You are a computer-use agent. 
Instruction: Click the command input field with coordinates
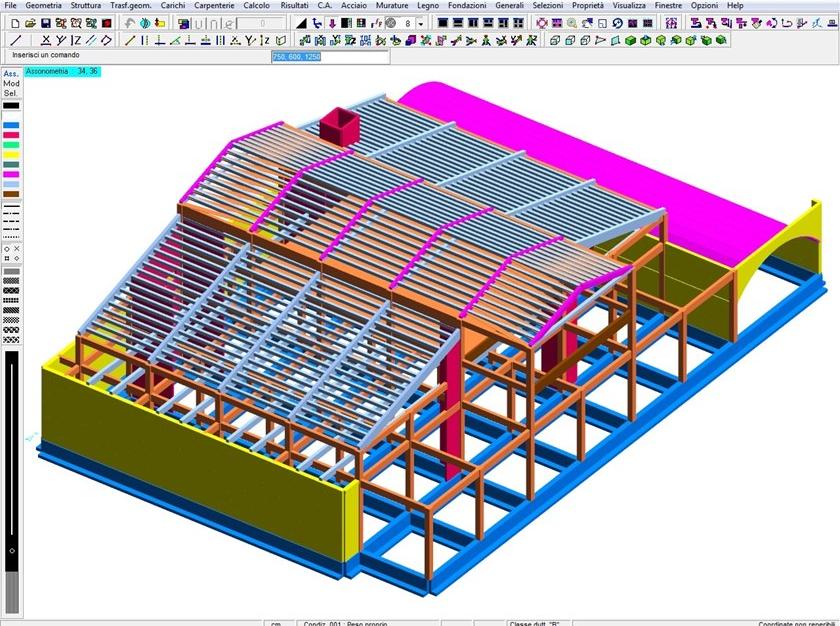[330, 57]
